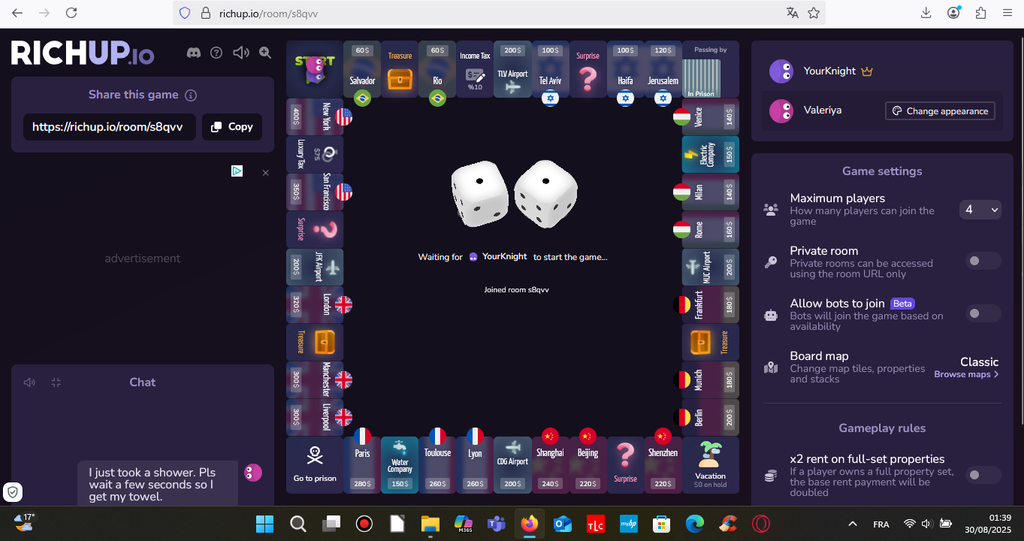The width and height of the screenshot is (1024, 541).
Task: Click the purple YourKnight avatar
Action: [781, 71]
